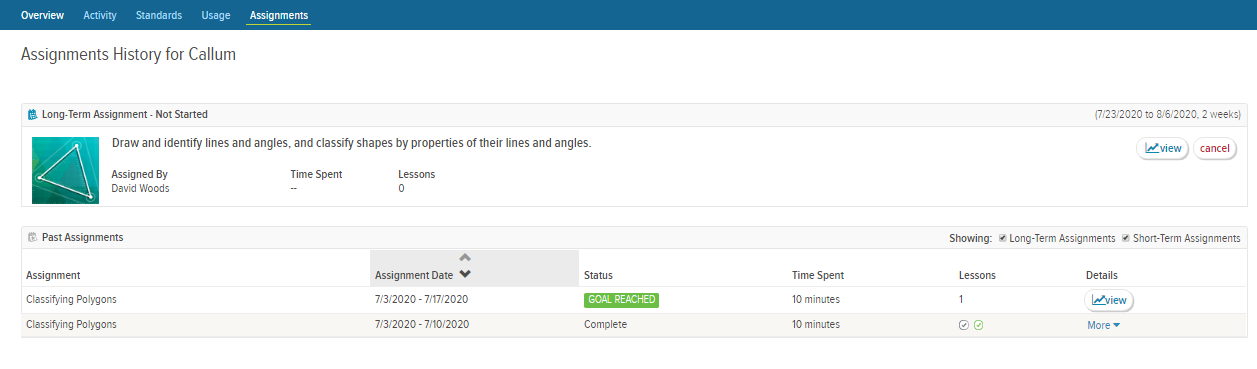
Task: View details of Goal Reached assignment
Action: (x=1109, y=300)
